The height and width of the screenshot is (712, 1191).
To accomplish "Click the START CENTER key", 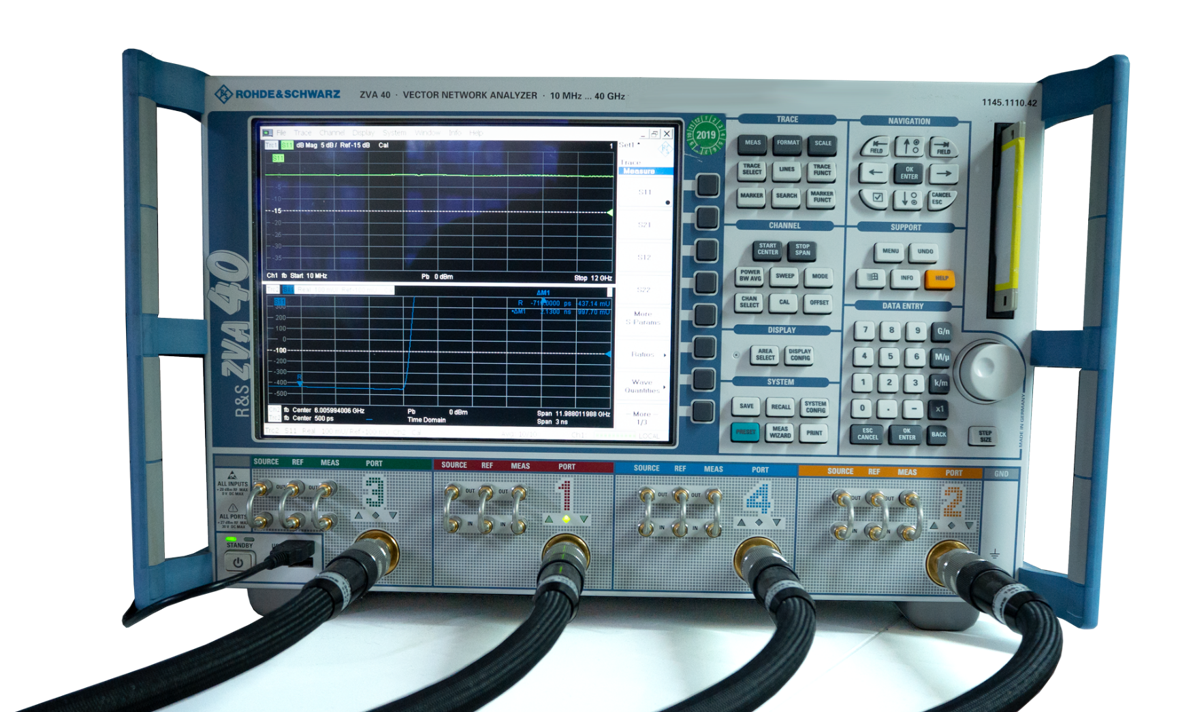I will pos(767,249).
